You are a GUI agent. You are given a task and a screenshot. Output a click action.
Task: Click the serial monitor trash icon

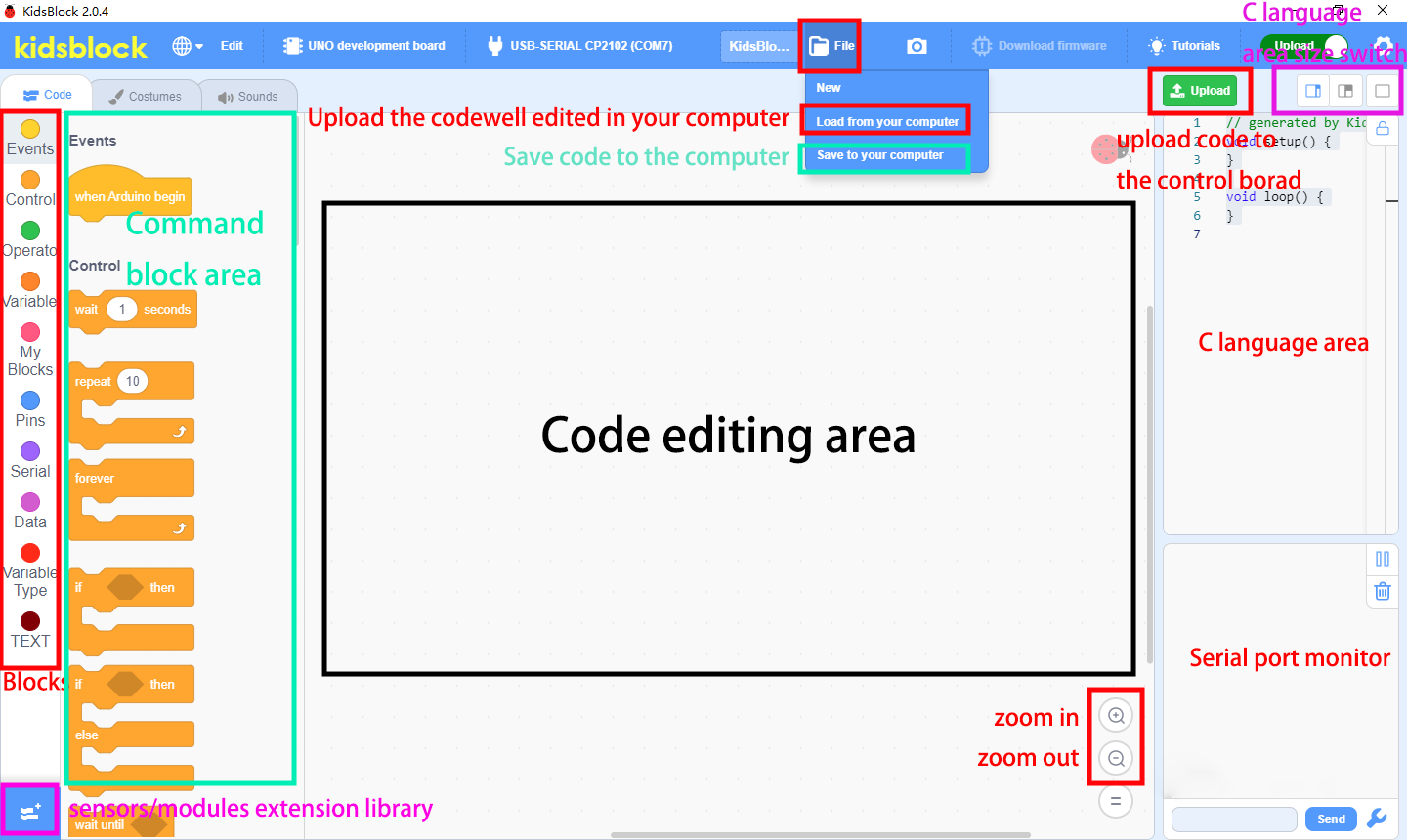(x=1383, y=591)
